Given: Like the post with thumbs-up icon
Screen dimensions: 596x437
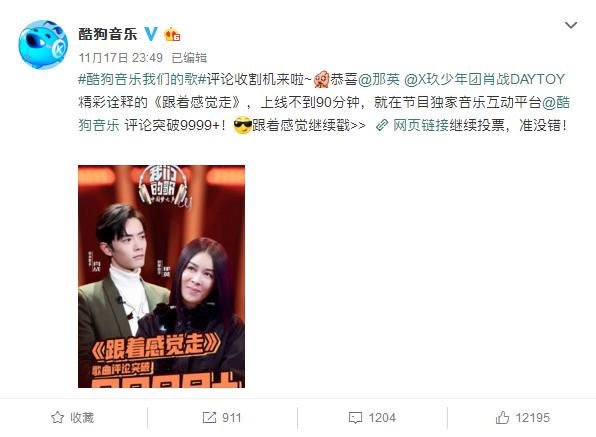Looking at the screenshot, I should [502, 417].
